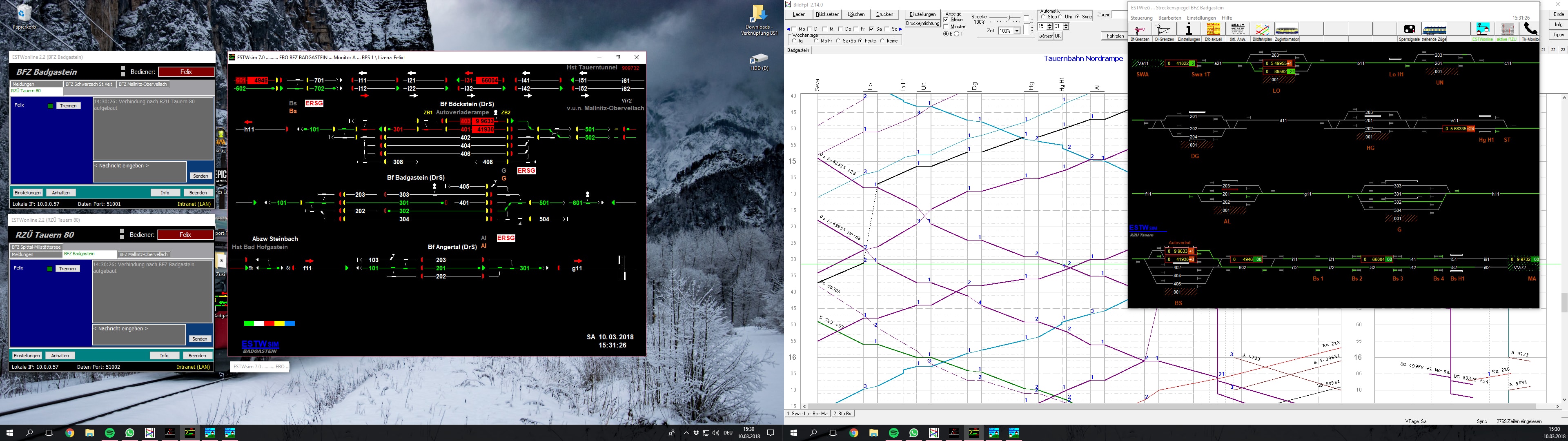This screenshot has width=1568, height=441.
Task: Open Bf-Grenzen signal tool in ESTWrzü toolbar
Action: [x=1140, y=29]
